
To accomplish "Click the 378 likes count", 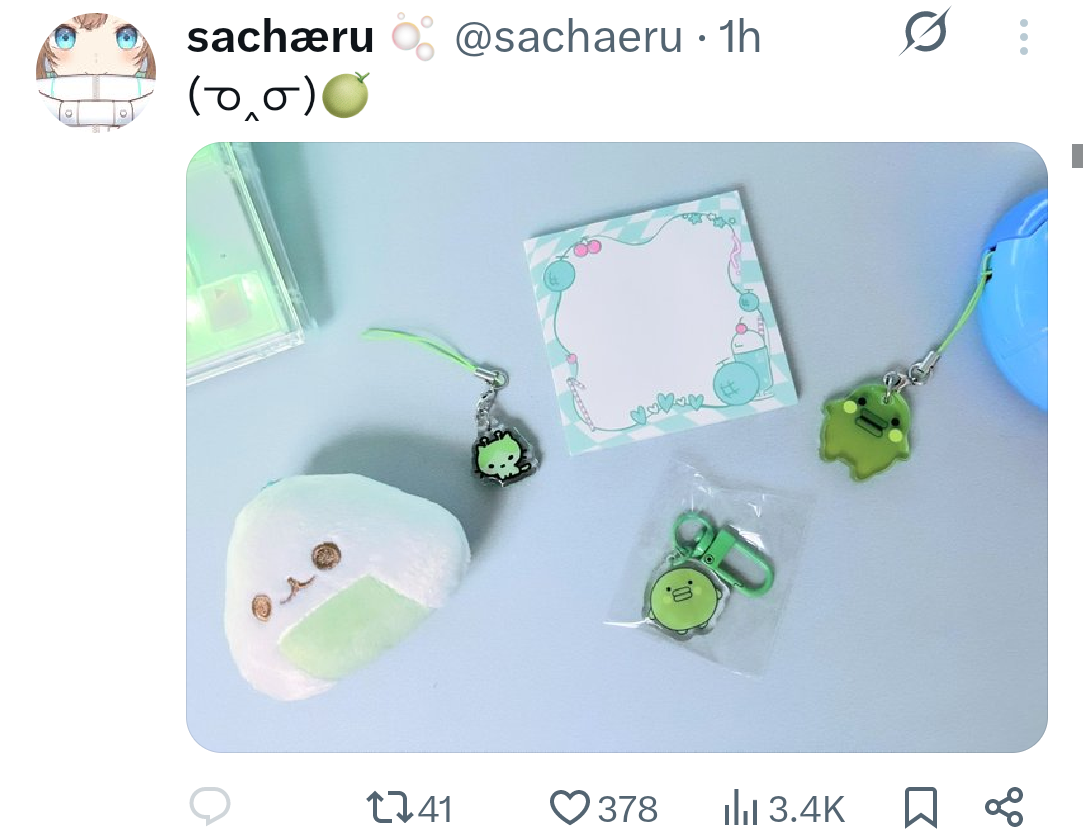I will coord(627,809).
